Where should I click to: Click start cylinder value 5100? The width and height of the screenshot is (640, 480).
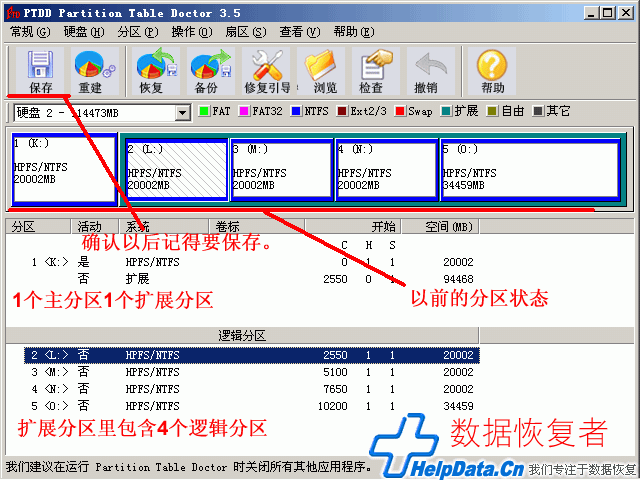click(x=335, y=372)
